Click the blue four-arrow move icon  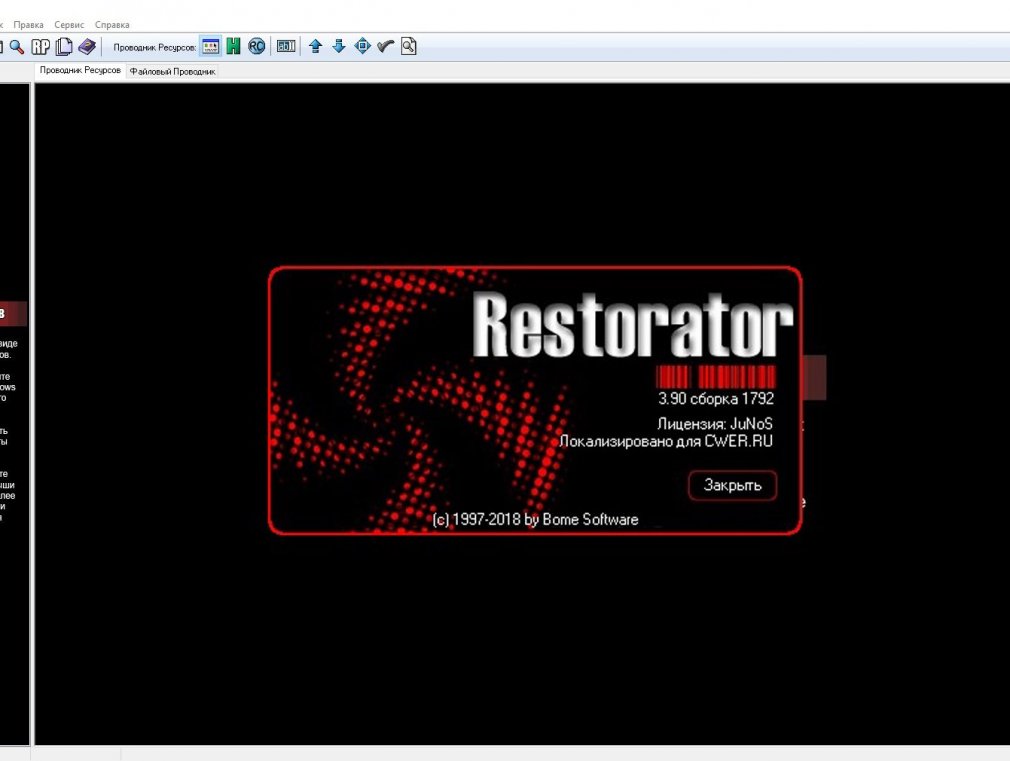363,46
